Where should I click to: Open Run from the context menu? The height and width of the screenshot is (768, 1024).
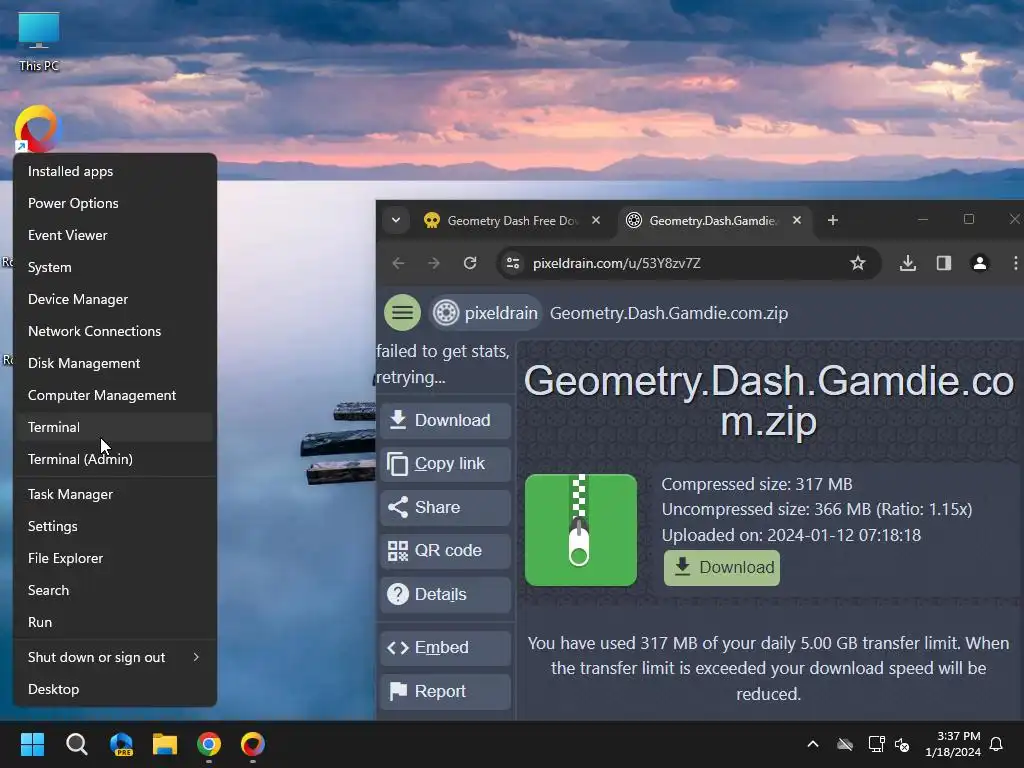coord(115,622)
